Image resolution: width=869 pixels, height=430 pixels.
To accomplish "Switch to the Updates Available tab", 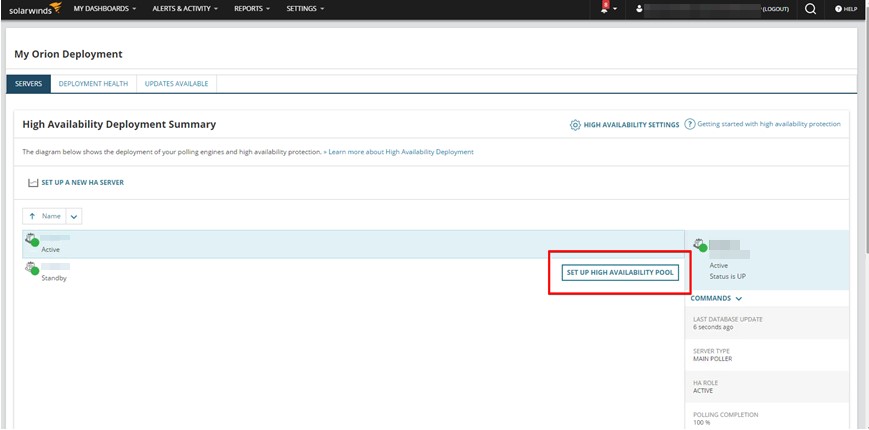I will click(176, 84).
